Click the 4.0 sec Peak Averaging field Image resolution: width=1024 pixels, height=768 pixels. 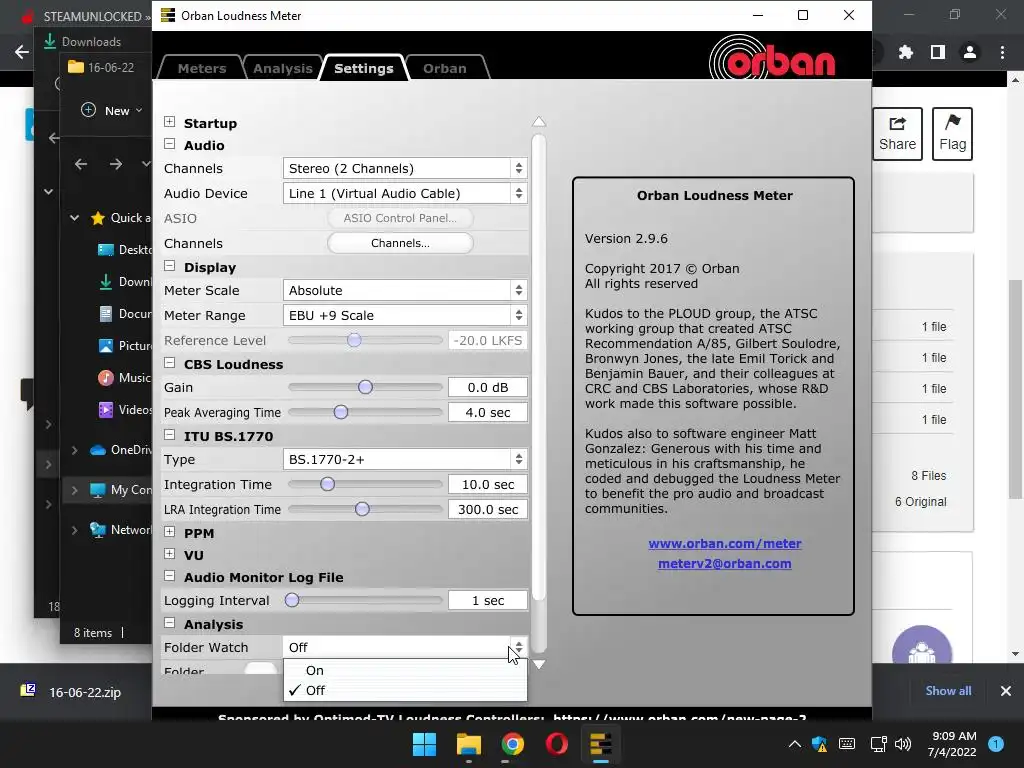click(x=488, y=413)
